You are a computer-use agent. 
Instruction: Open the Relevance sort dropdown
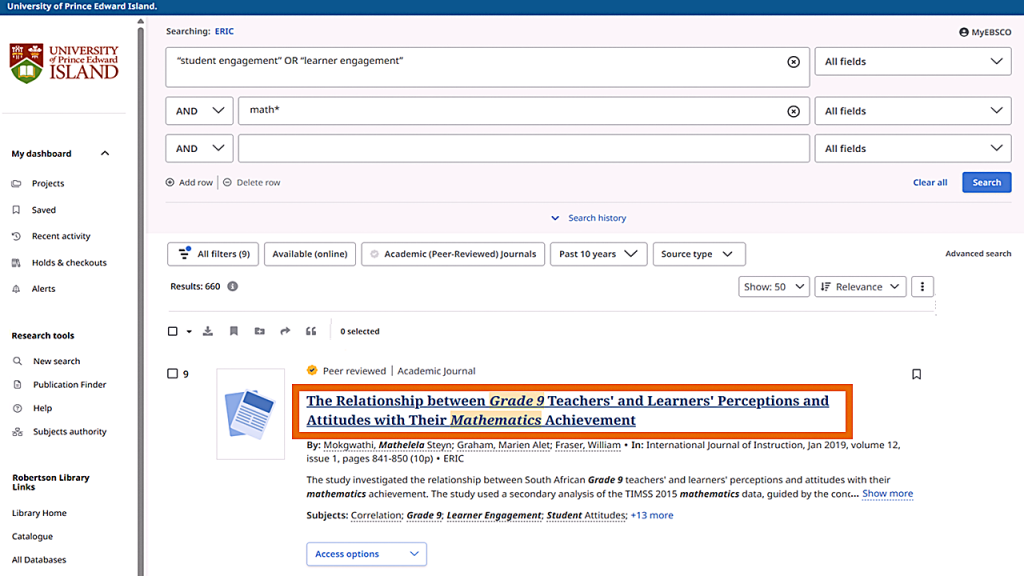tap(860, 286)
